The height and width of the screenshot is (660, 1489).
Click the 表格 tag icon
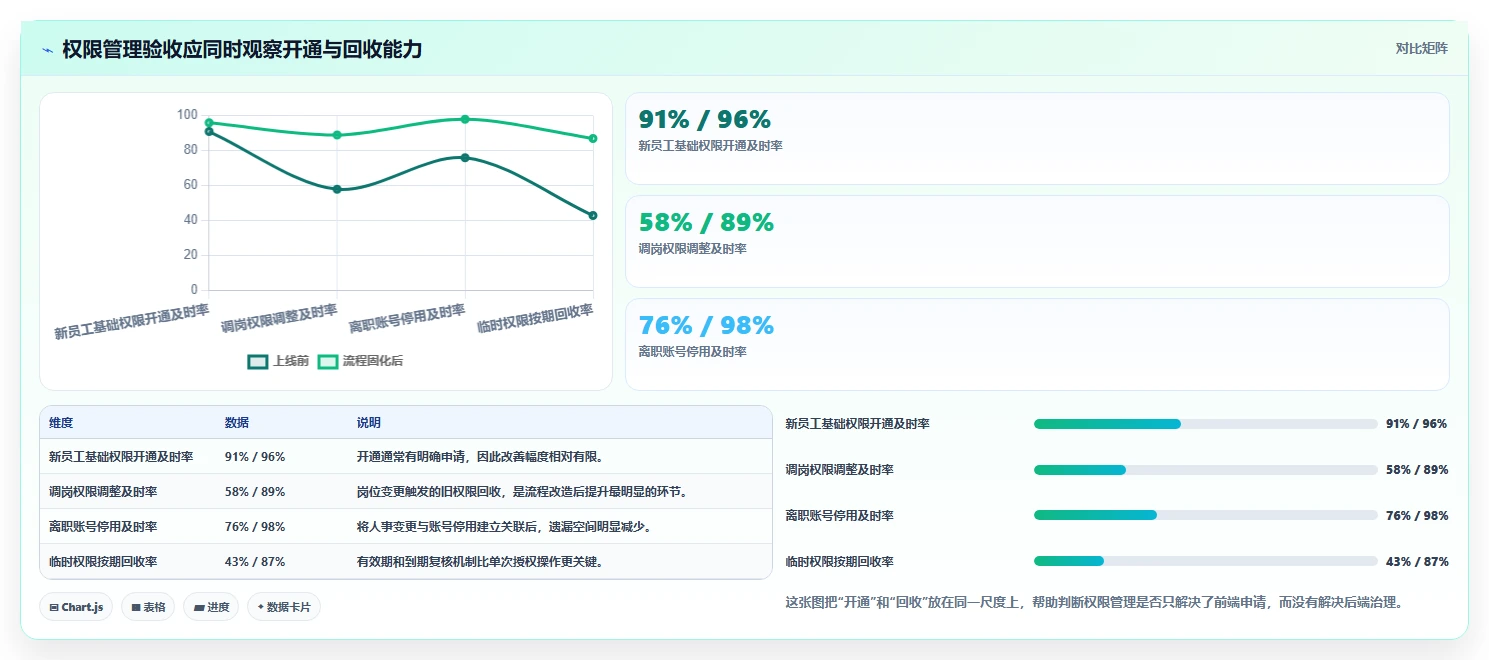(136, 607)
